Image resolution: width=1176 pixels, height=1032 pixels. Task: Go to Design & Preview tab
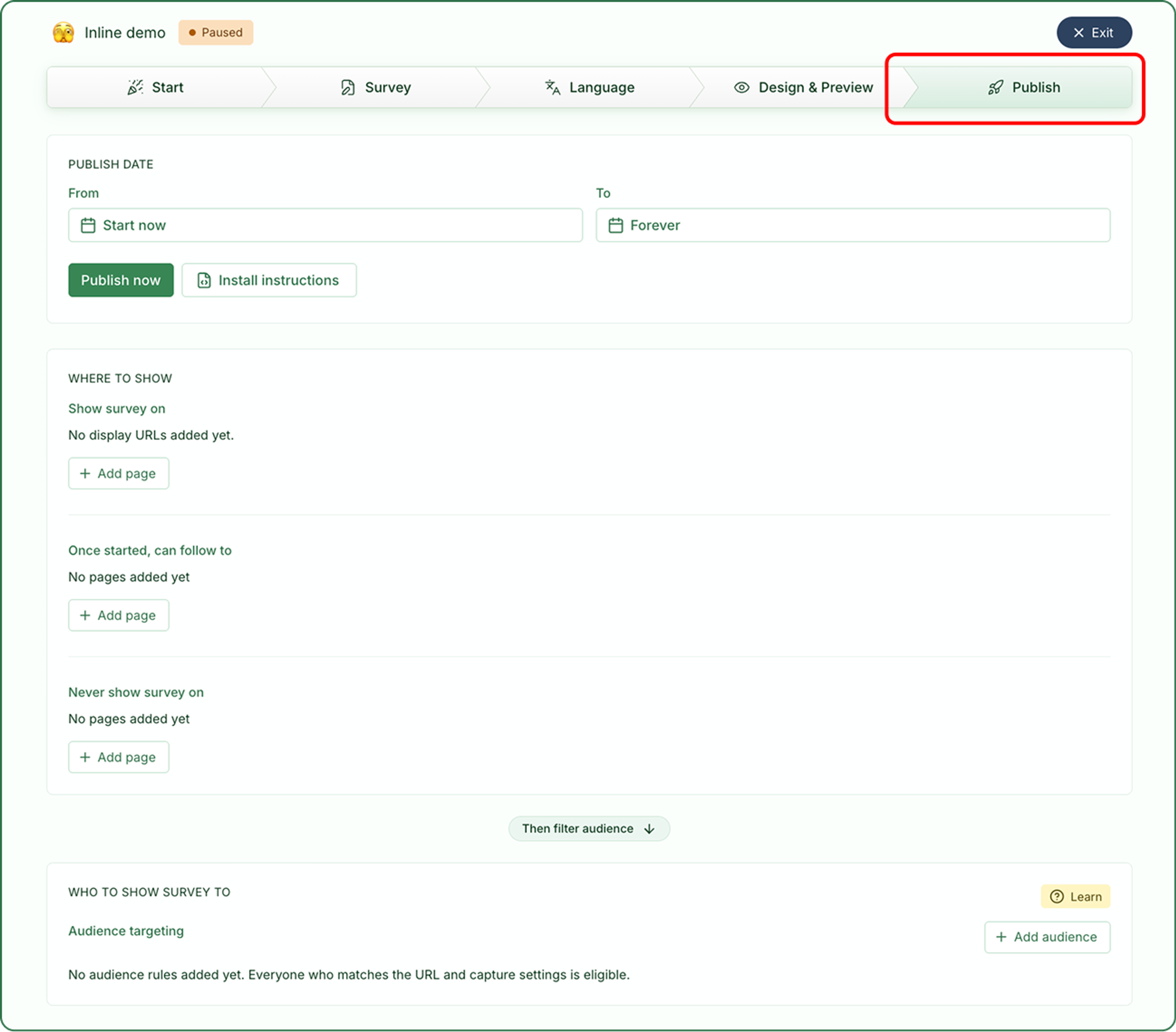[x=804, y=88]
